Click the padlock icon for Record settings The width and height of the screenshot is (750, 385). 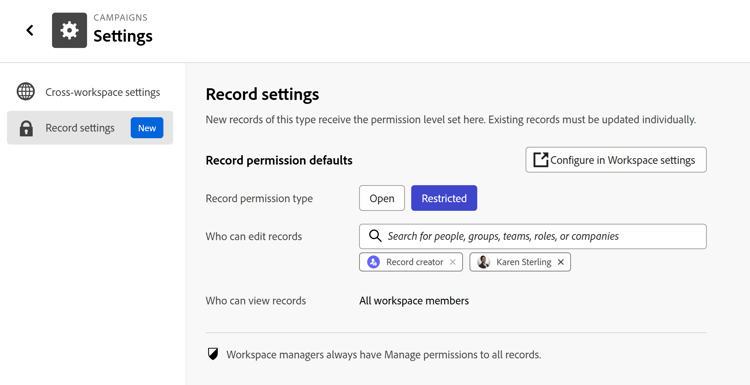point(26,128)
